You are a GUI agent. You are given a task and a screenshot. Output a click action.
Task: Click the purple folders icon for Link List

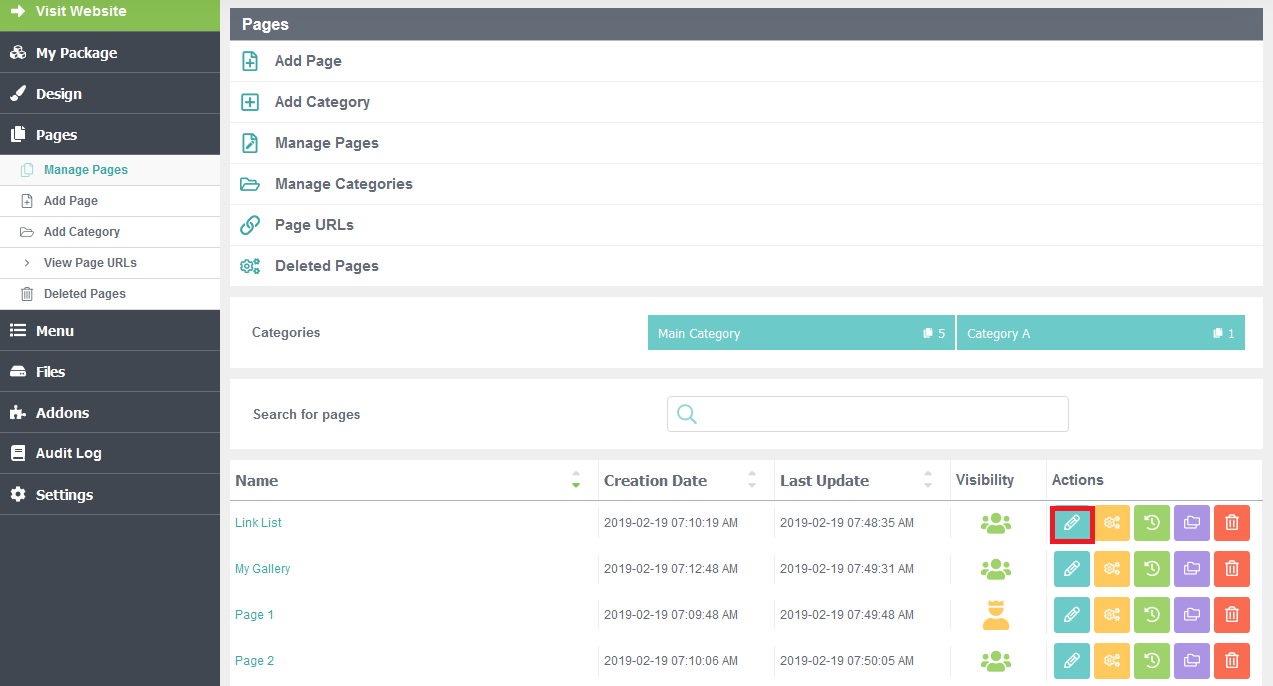coord(1191,523)
